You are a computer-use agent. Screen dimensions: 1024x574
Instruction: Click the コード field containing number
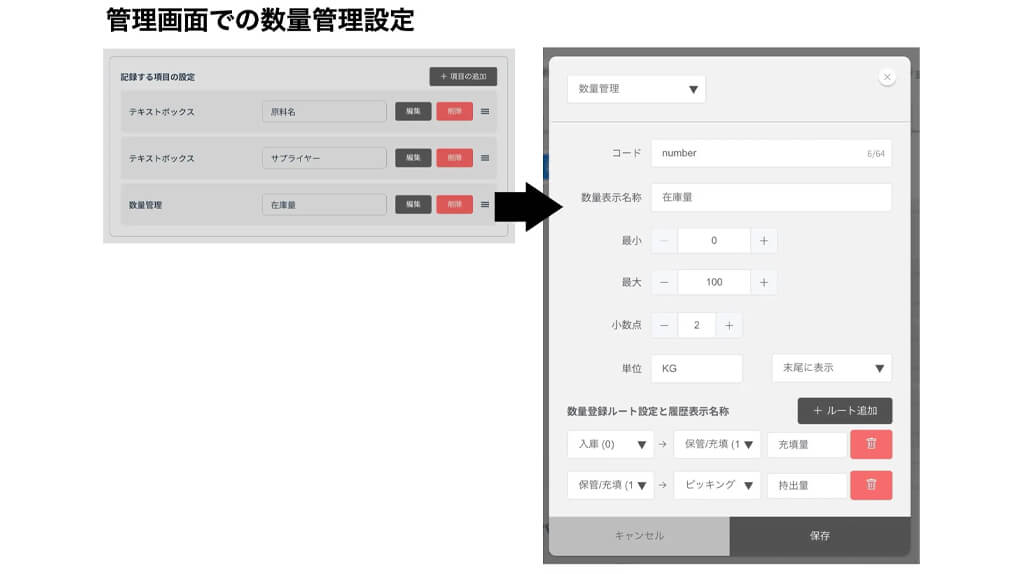click(771, 153)
